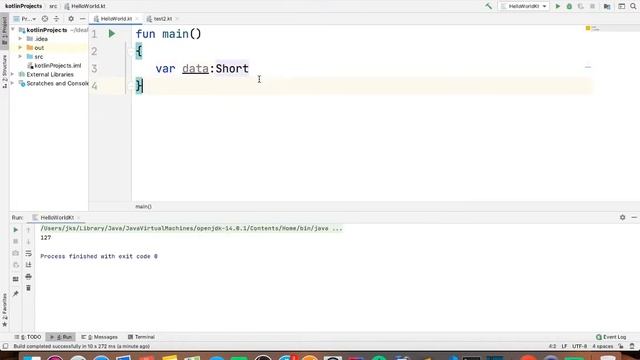This screenshot has height=360, width=640.
Task: Click the print icon in Run console
Action: click(x=28, y=277)
